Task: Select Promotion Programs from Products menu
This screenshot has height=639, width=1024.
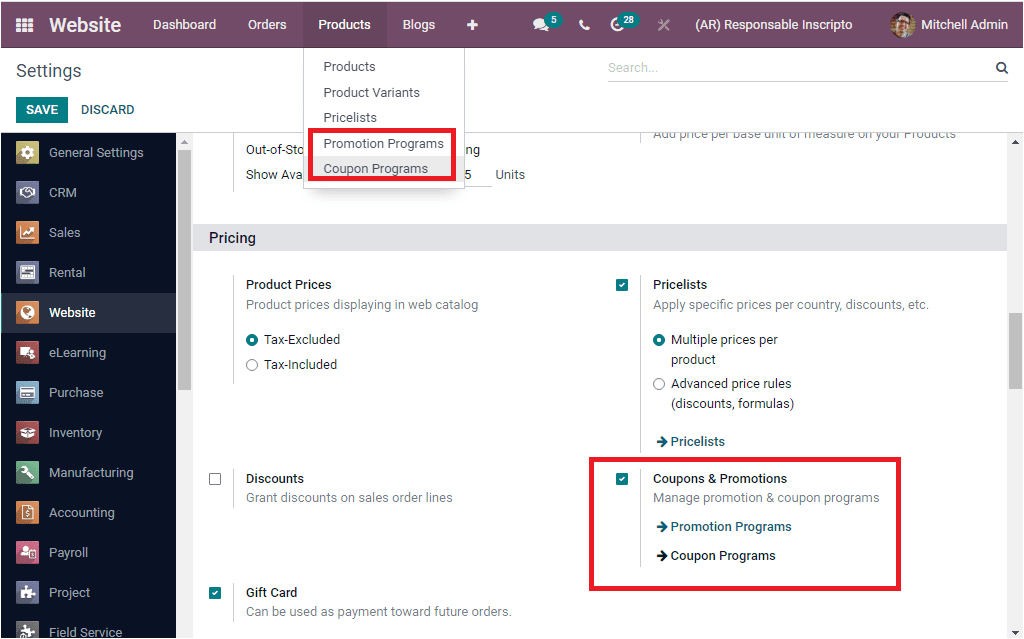Action: click(383, 143)
